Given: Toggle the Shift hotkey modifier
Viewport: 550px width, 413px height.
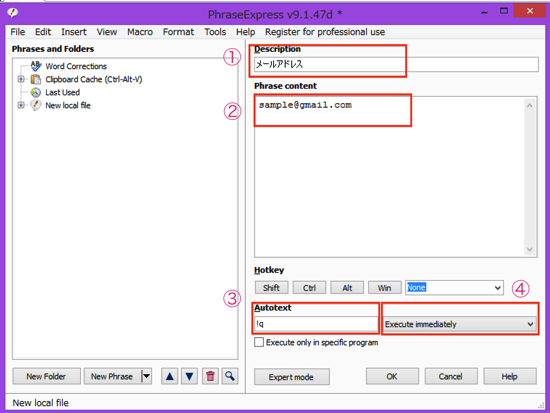Looking at the screenshot, I should click(x=271, y=288).
